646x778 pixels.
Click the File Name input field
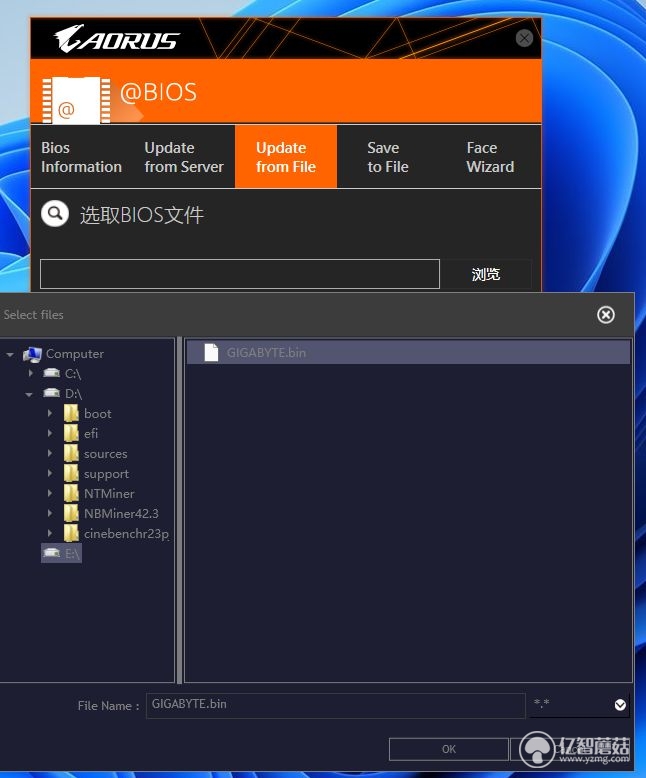coord(335,705)
